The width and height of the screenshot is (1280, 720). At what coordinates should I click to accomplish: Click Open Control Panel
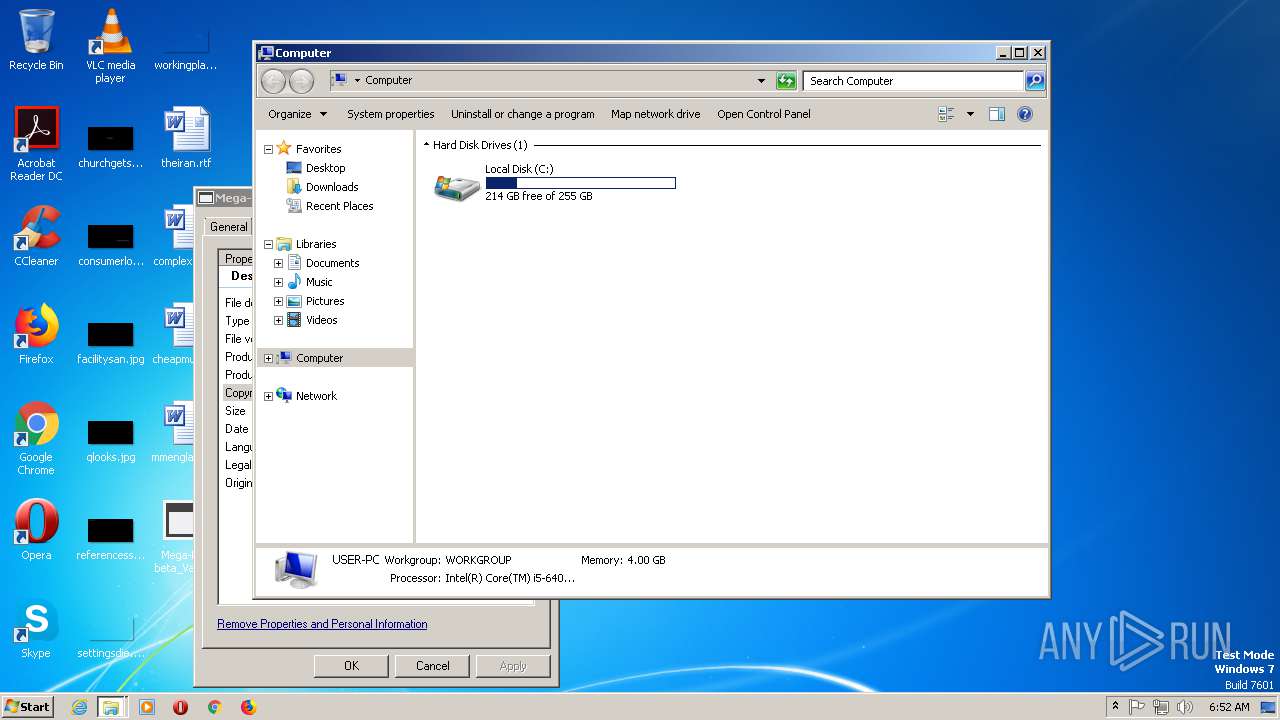click(763, 114)
